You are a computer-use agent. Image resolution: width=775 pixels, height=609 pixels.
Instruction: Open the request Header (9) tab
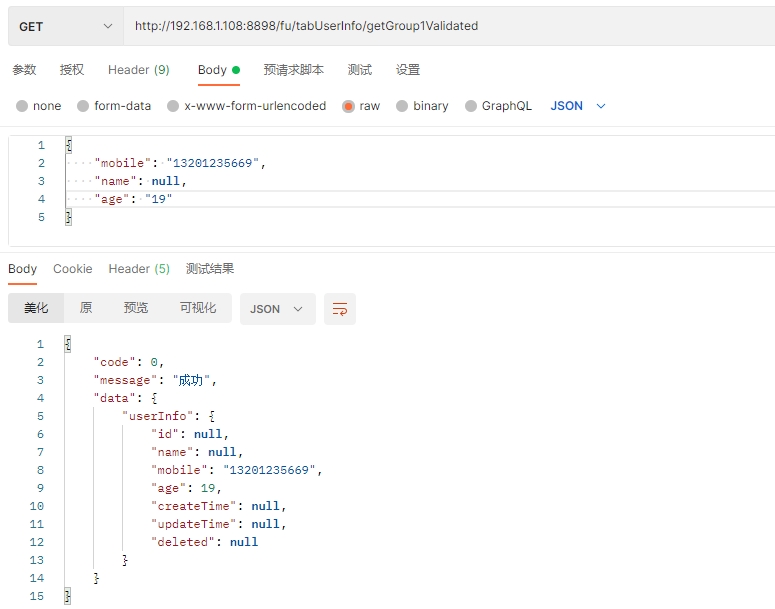[138, 70]
